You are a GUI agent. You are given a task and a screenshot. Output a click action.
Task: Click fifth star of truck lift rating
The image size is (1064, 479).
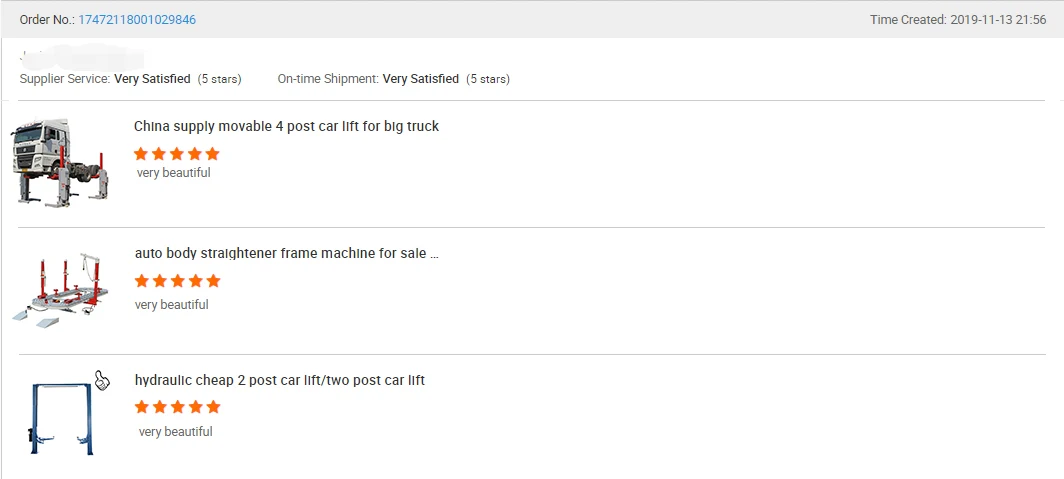tap(212, 154)
